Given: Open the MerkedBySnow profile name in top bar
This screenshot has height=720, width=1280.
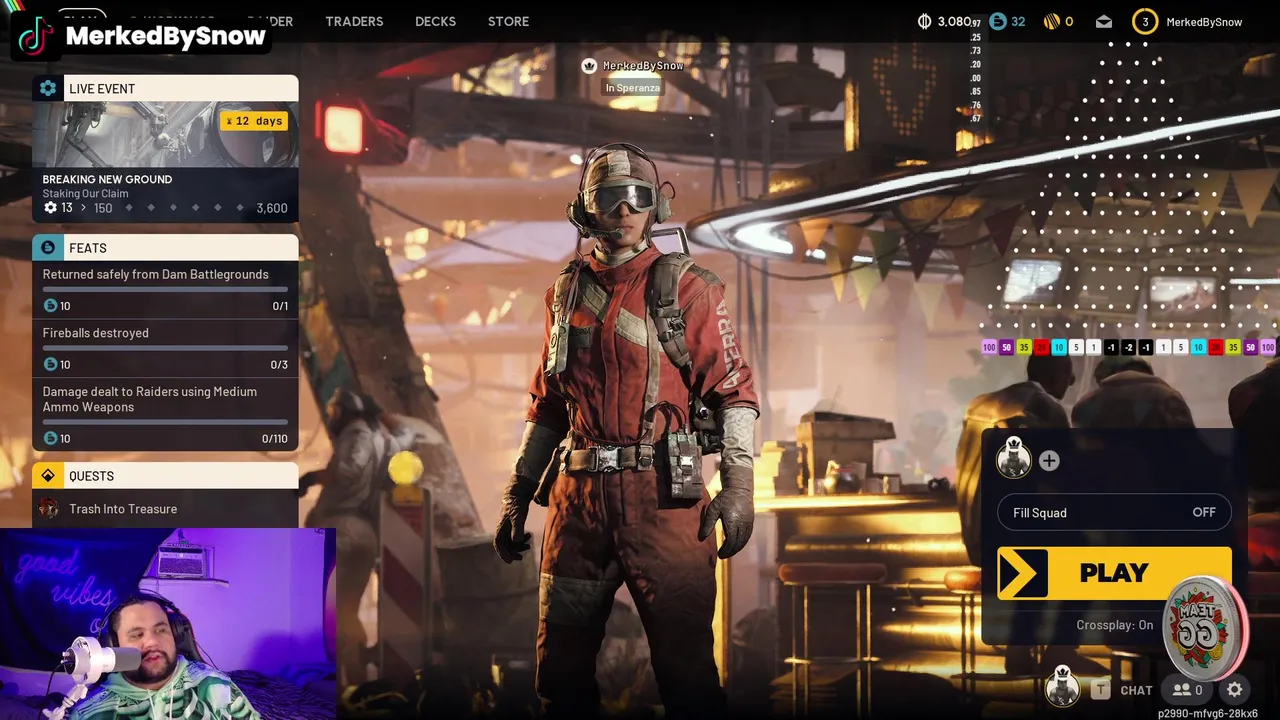Looking at the screenshot, I should click(x=1204, y=22).
